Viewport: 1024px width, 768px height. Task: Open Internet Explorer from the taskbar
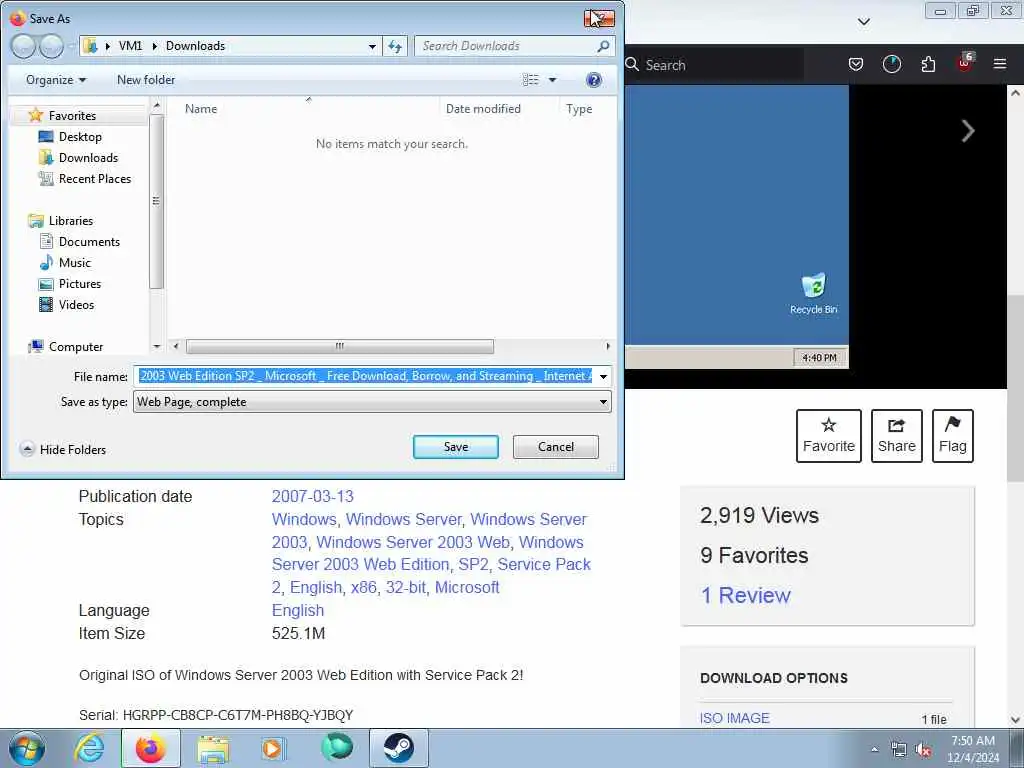[x=89, y=748]
